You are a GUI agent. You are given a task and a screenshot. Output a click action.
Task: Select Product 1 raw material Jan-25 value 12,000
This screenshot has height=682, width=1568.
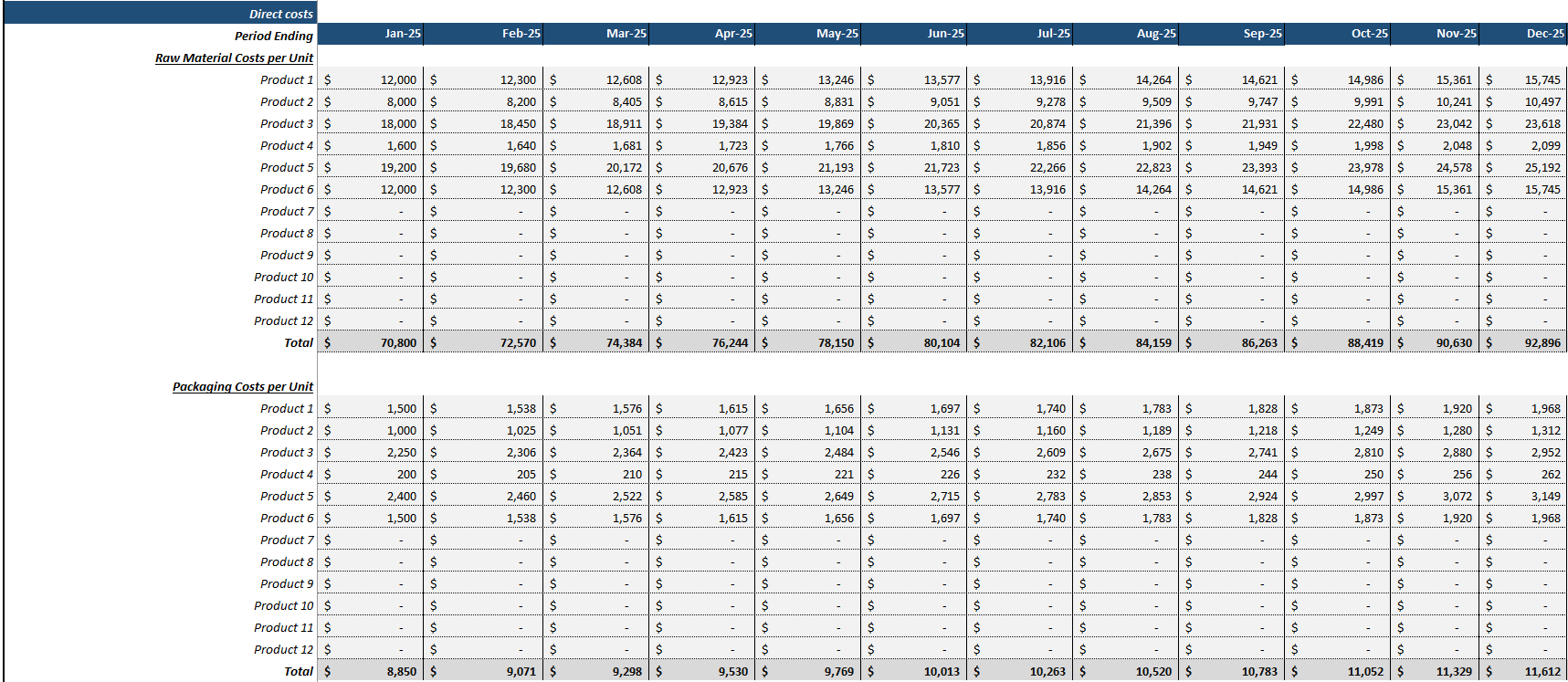pyautogui.click(x=371, y=79)
